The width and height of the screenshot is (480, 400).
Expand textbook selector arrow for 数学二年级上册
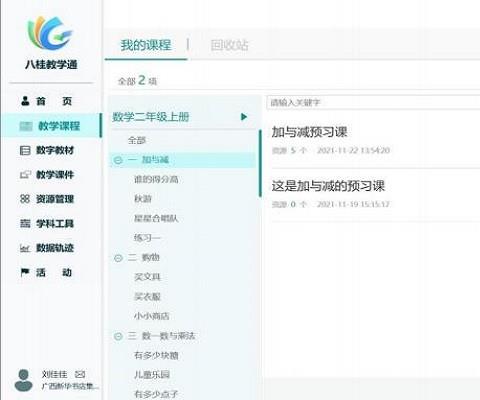point(244,117)
